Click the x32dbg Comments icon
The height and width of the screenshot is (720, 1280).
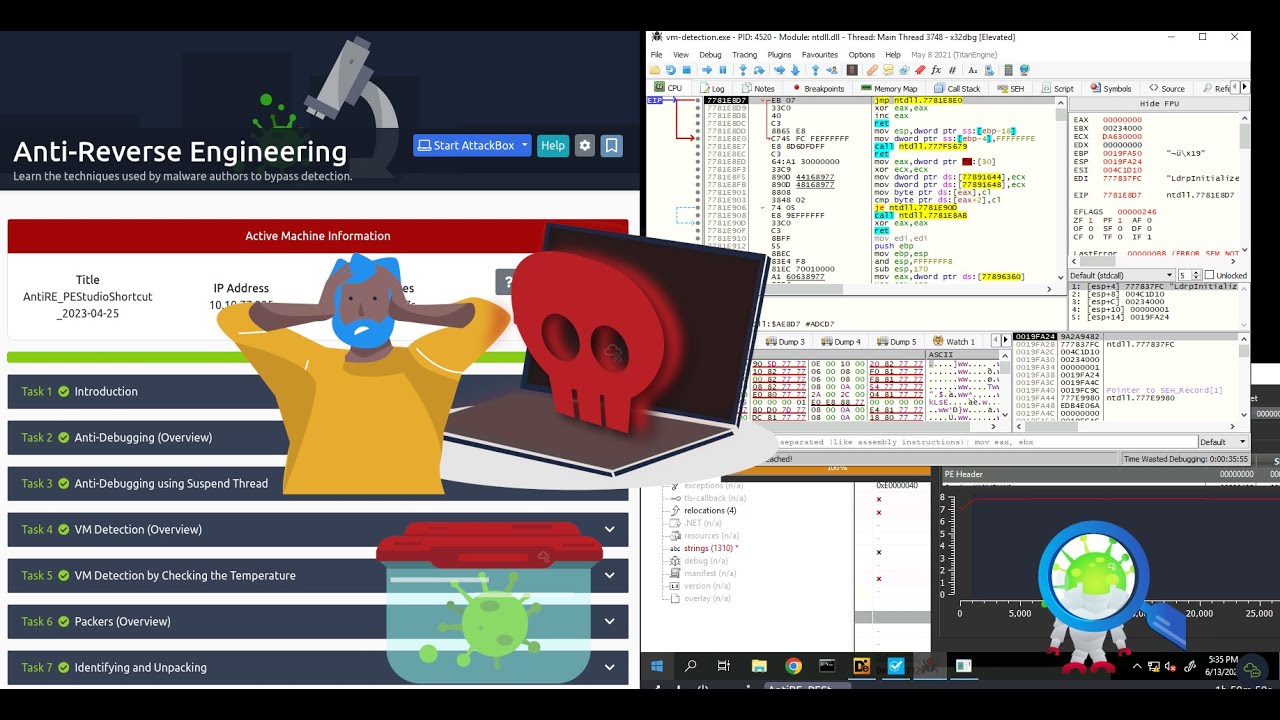click(888, 70)
